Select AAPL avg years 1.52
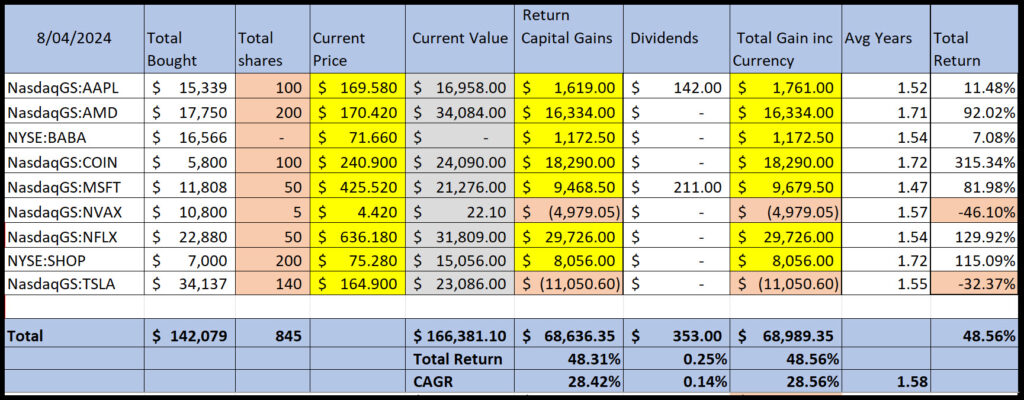 click(886, 88)
